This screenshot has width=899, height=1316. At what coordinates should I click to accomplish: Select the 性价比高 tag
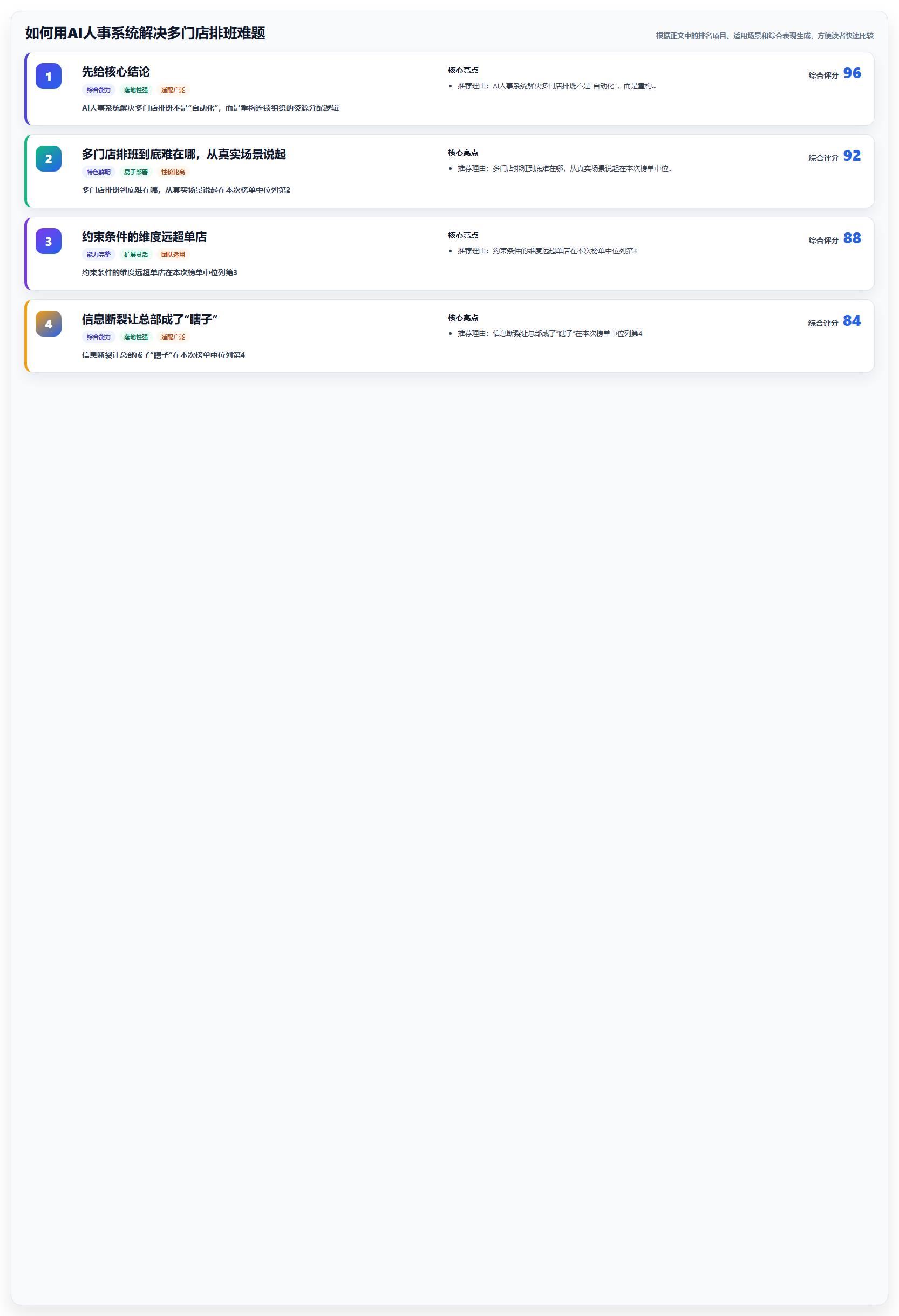173,172
